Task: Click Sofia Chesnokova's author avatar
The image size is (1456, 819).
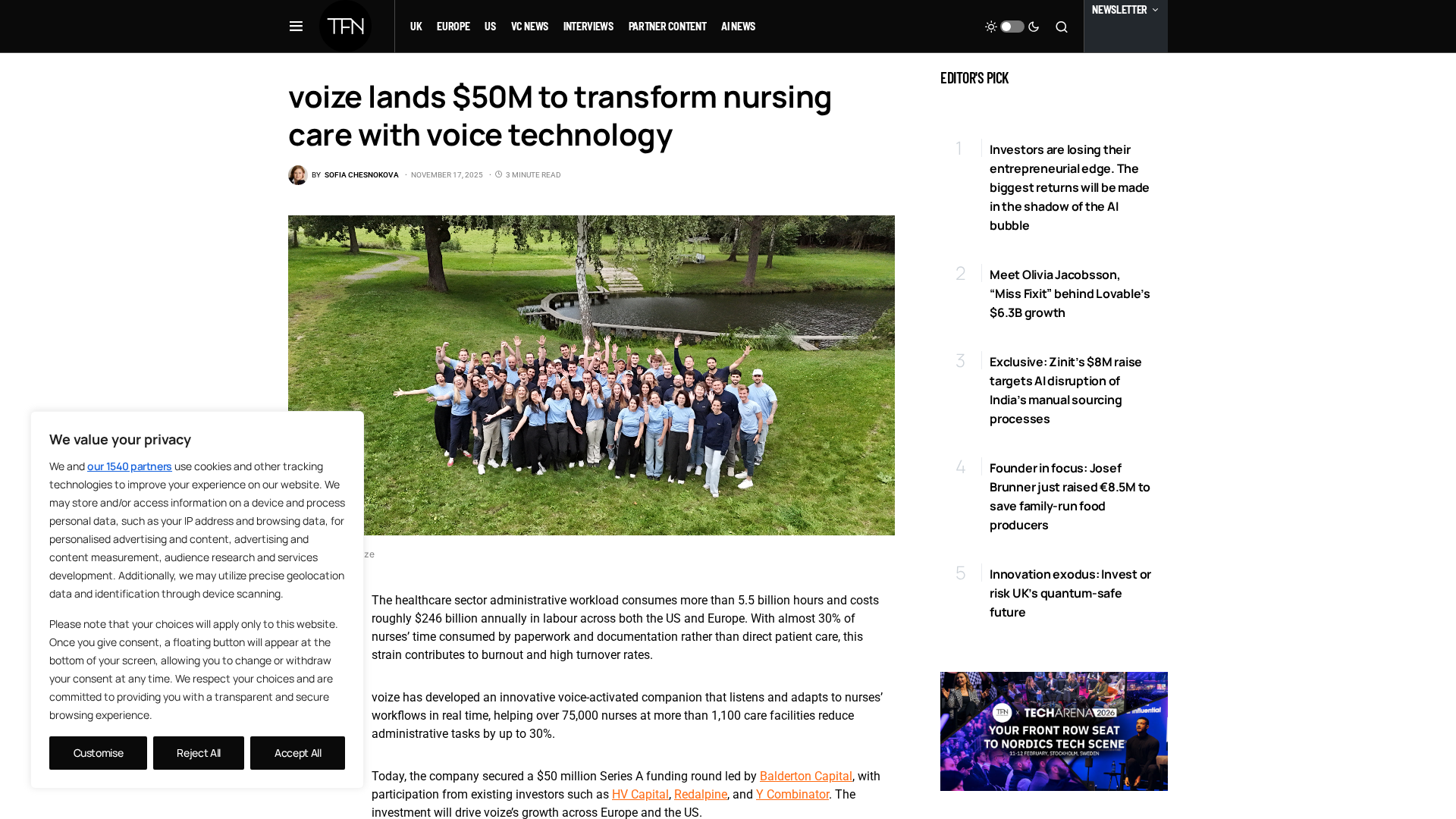Action: (x=297, y=175)
